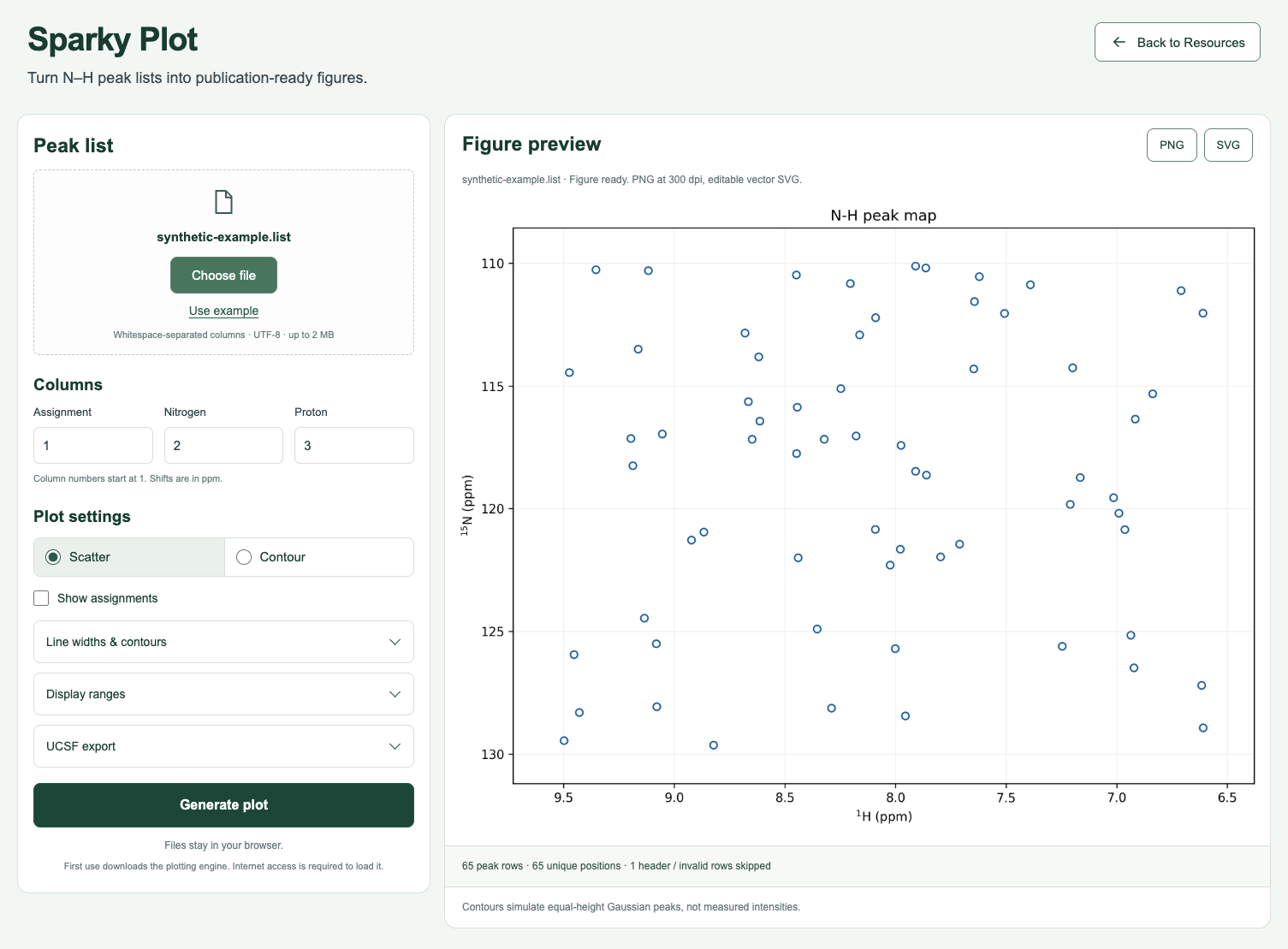Select the Scatter plot option
This screenshot has width=1288, height=949.
129,557
